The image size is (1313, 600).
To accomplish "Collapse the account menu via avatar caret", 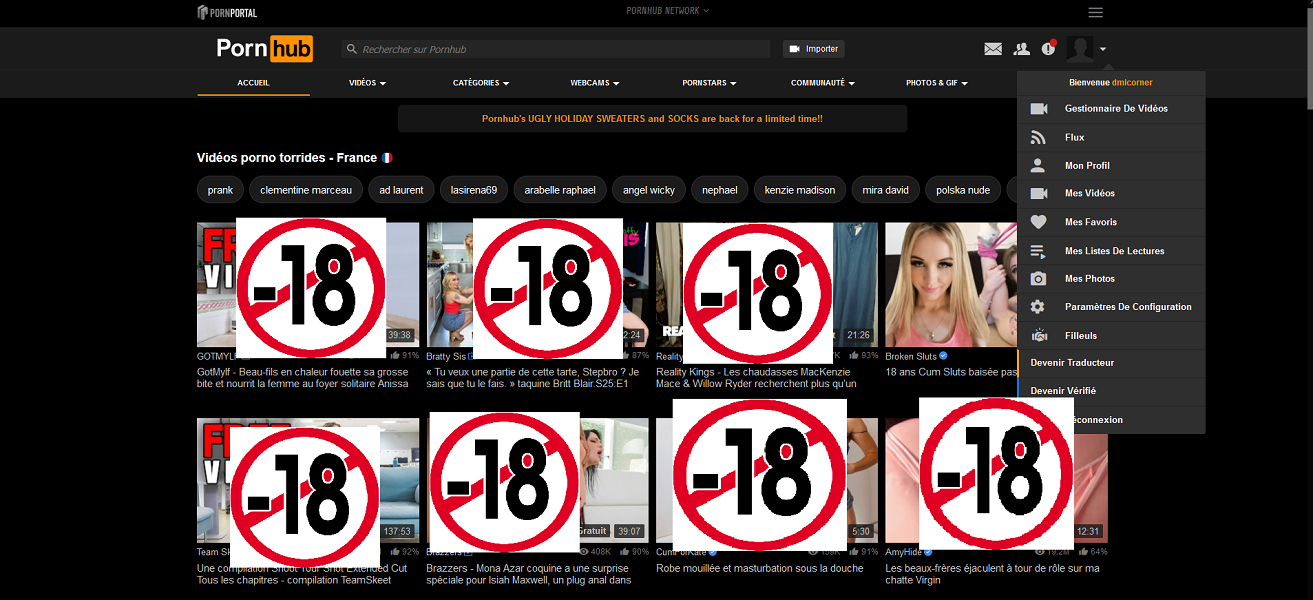I will (1102, 49).
